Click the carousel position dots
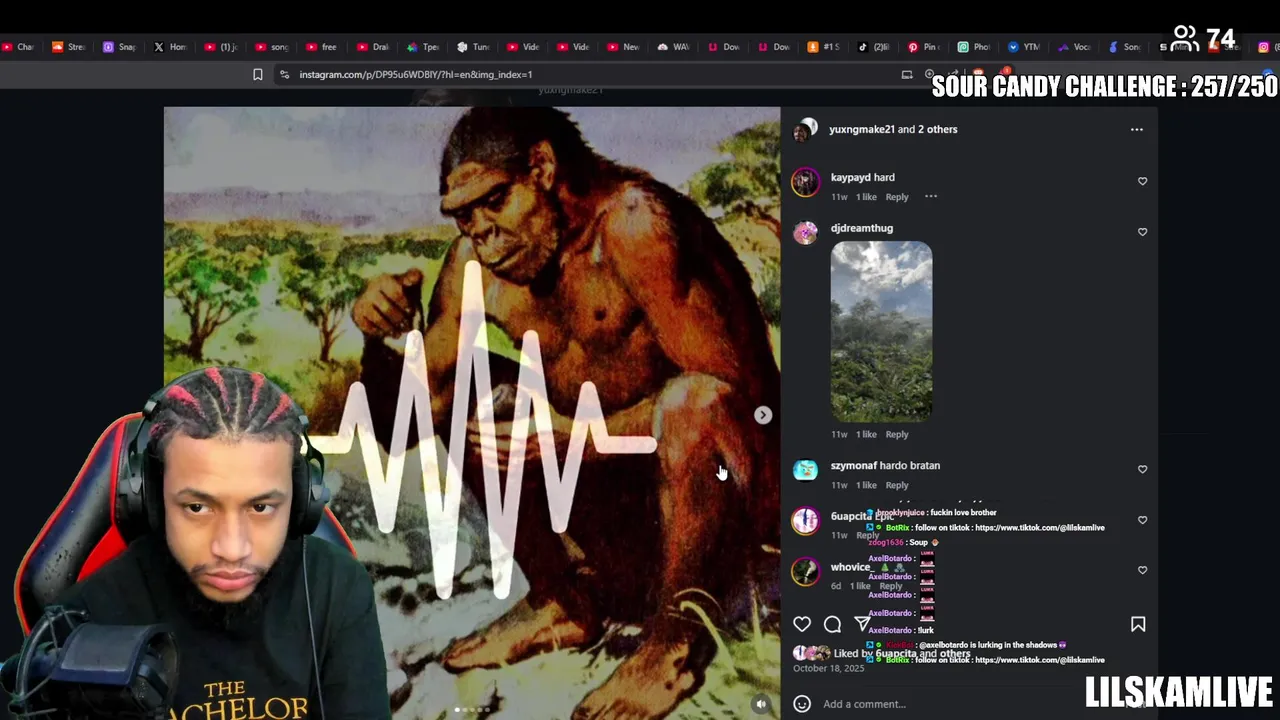 pos(472,710)
